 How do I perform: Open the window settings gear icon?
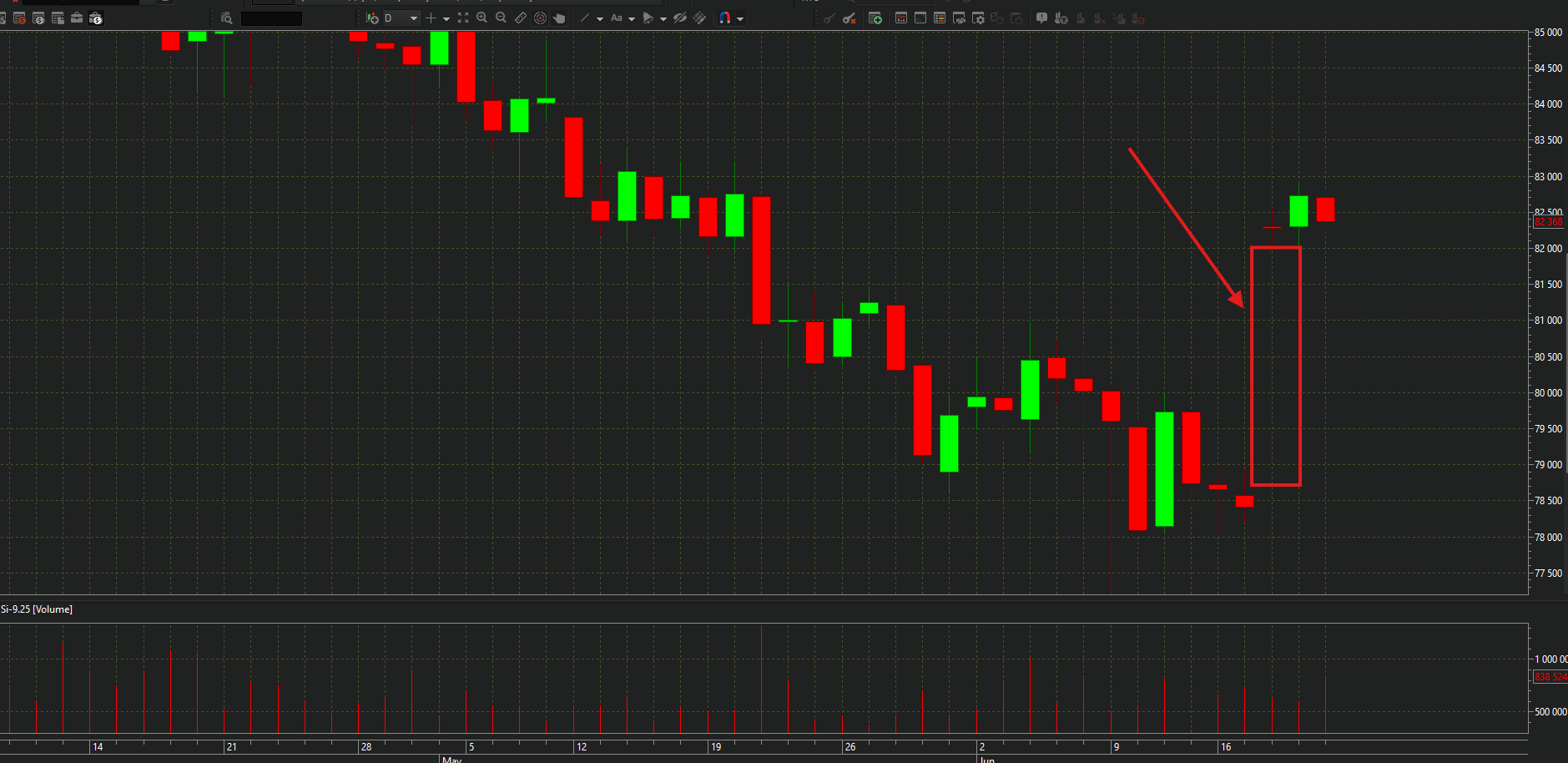(978, 18)
